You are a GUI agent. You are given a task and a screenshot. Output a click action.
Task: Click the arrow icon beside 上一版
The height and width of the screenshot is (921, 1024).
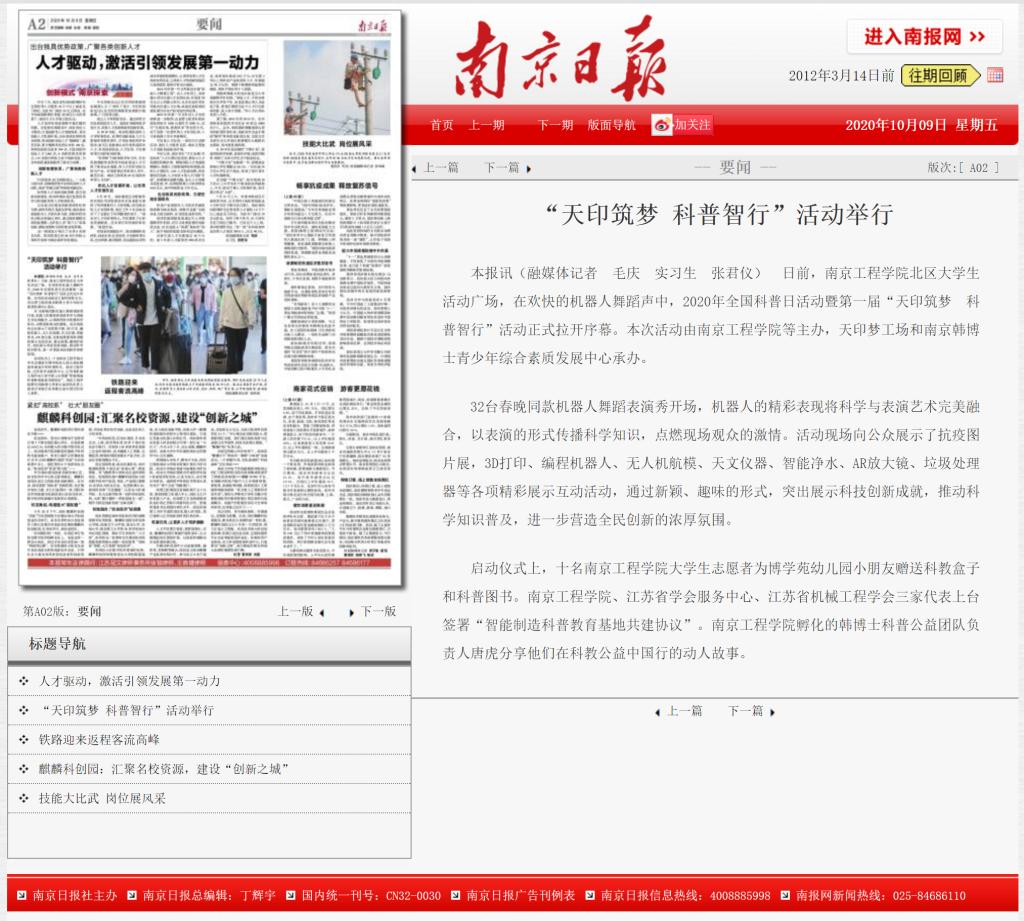point(321,612)
